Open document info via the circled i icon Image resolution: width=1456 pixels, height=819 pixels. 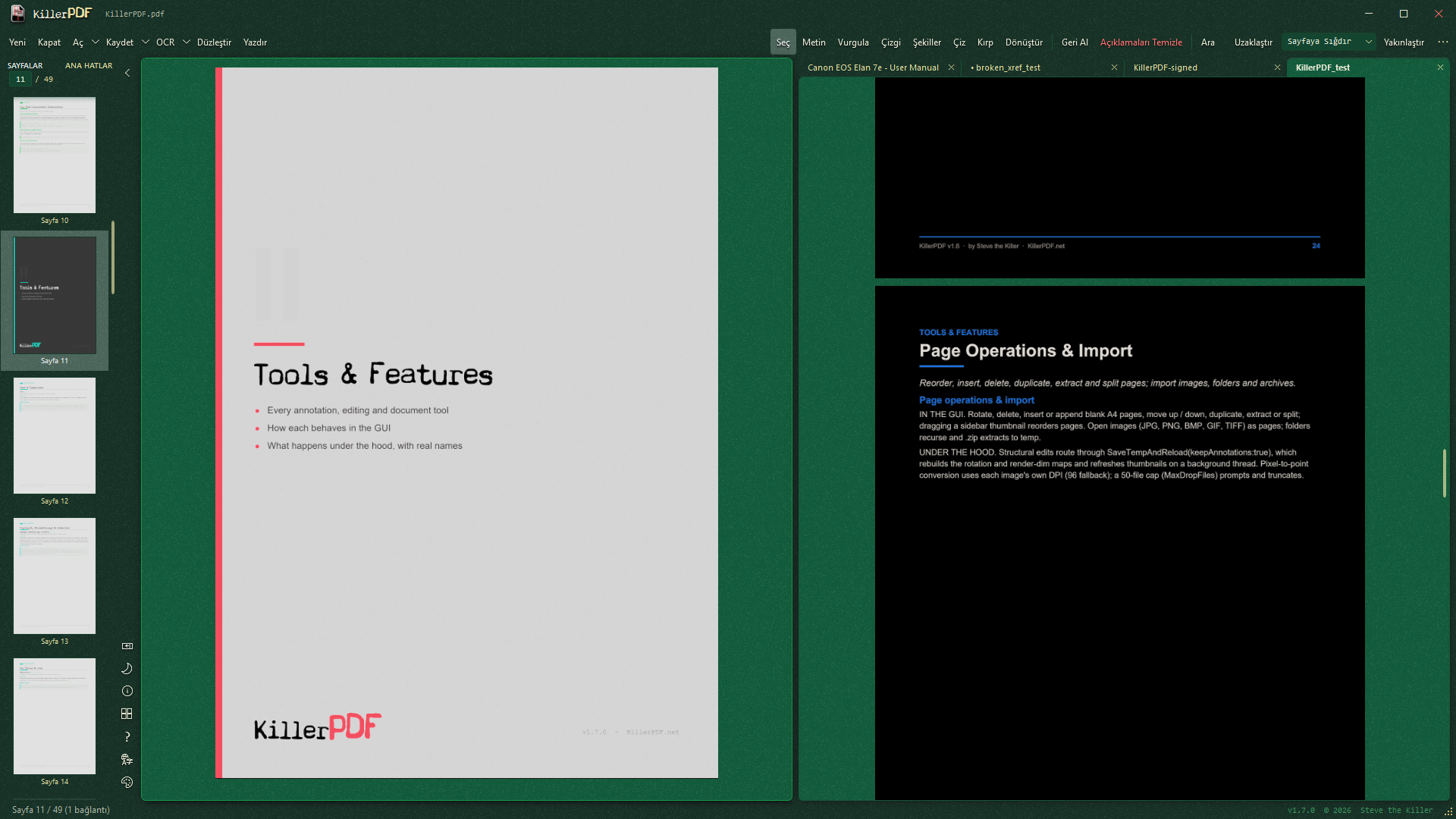pyautogui.click(x=127, y=692)
